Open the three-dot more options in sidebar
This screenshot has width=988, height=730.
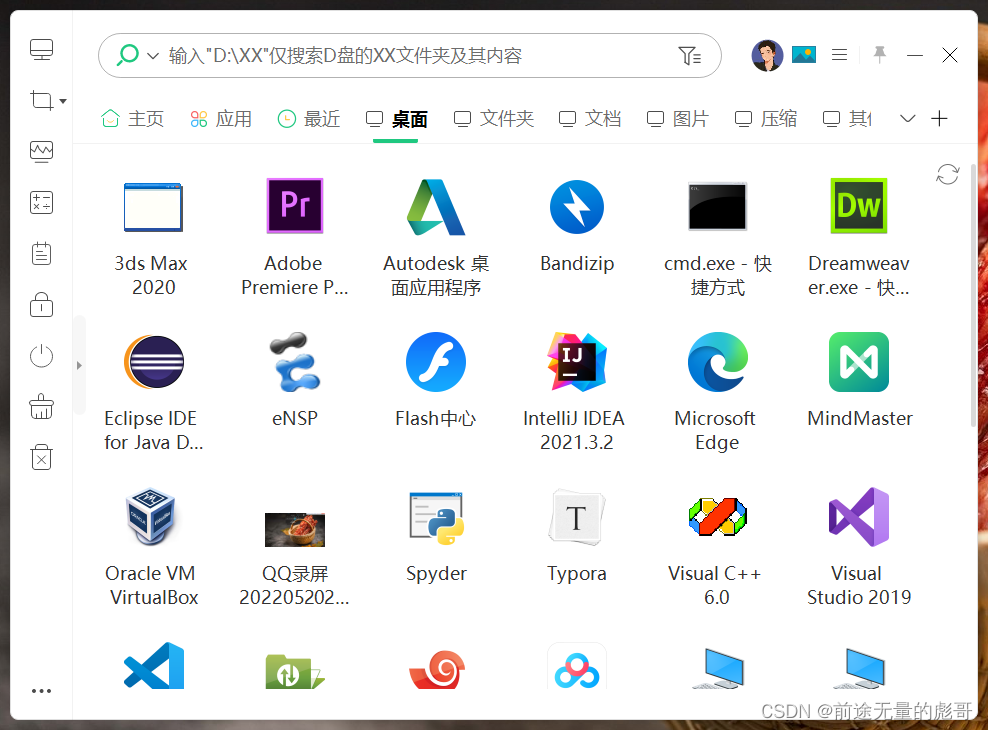coord(42,691)
